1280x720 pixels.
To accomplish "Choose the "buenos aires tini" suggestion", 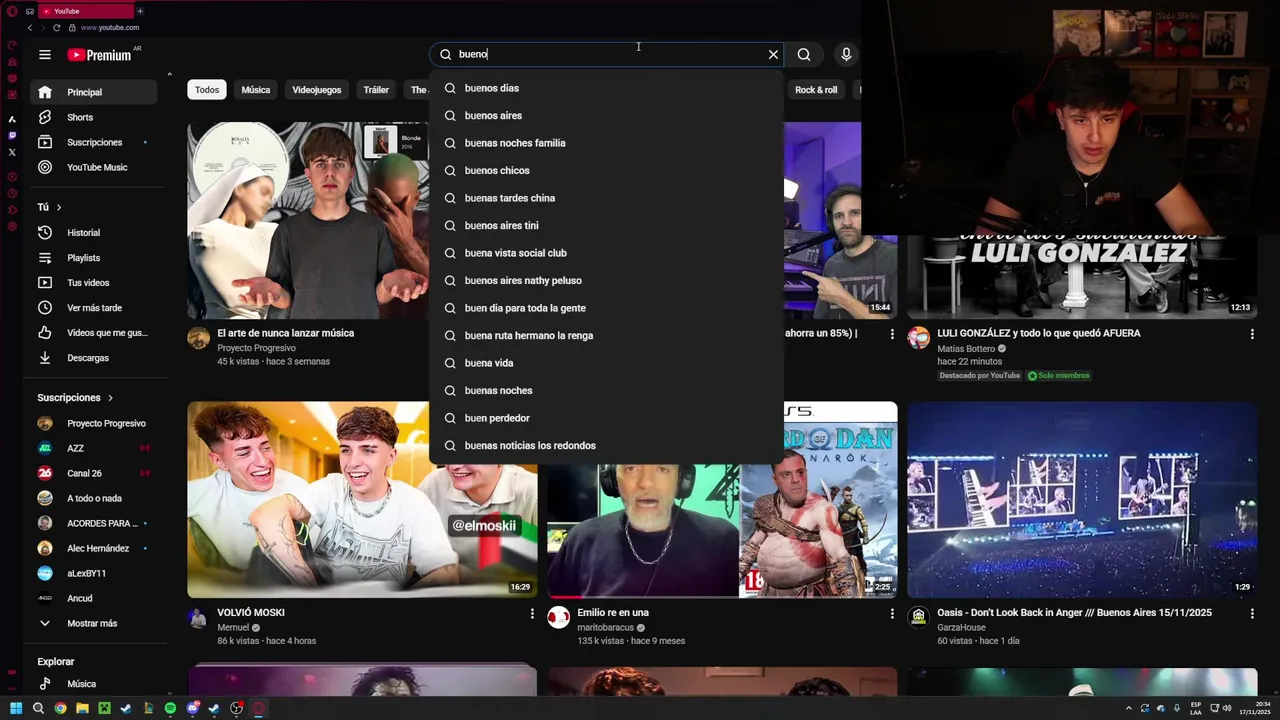I will coord(606,226).
